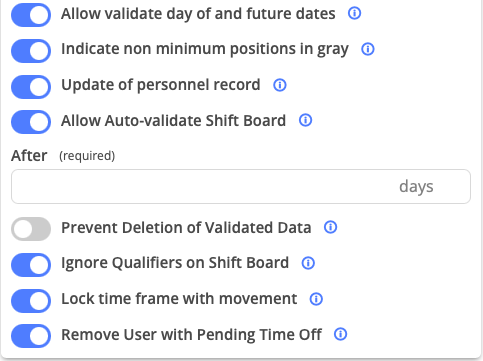The image size is (483, 361).
Task: Turn off Indicate non minimum positions in gray
Action: point(31,51)
